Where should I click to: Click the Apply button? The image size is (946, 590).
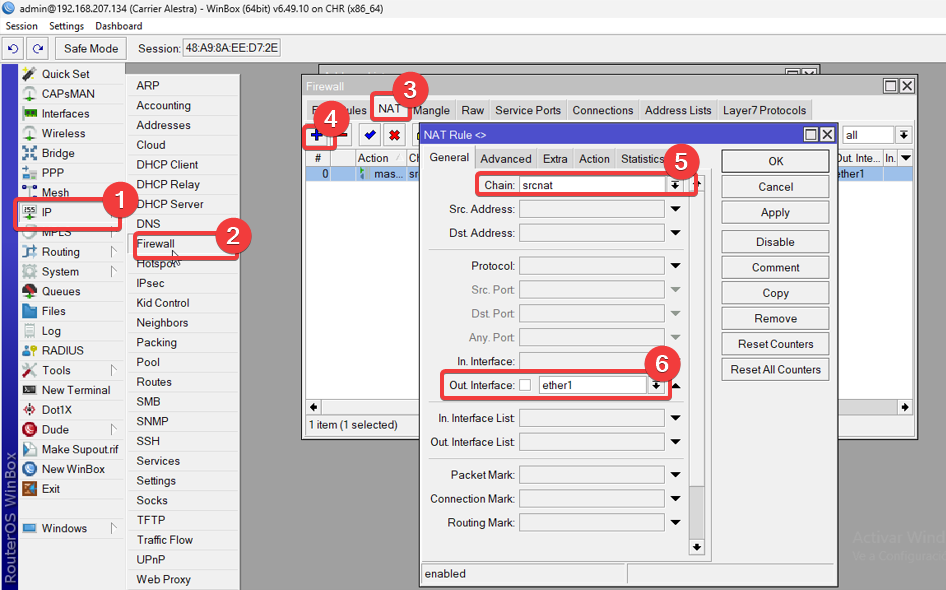pos(775,212)
